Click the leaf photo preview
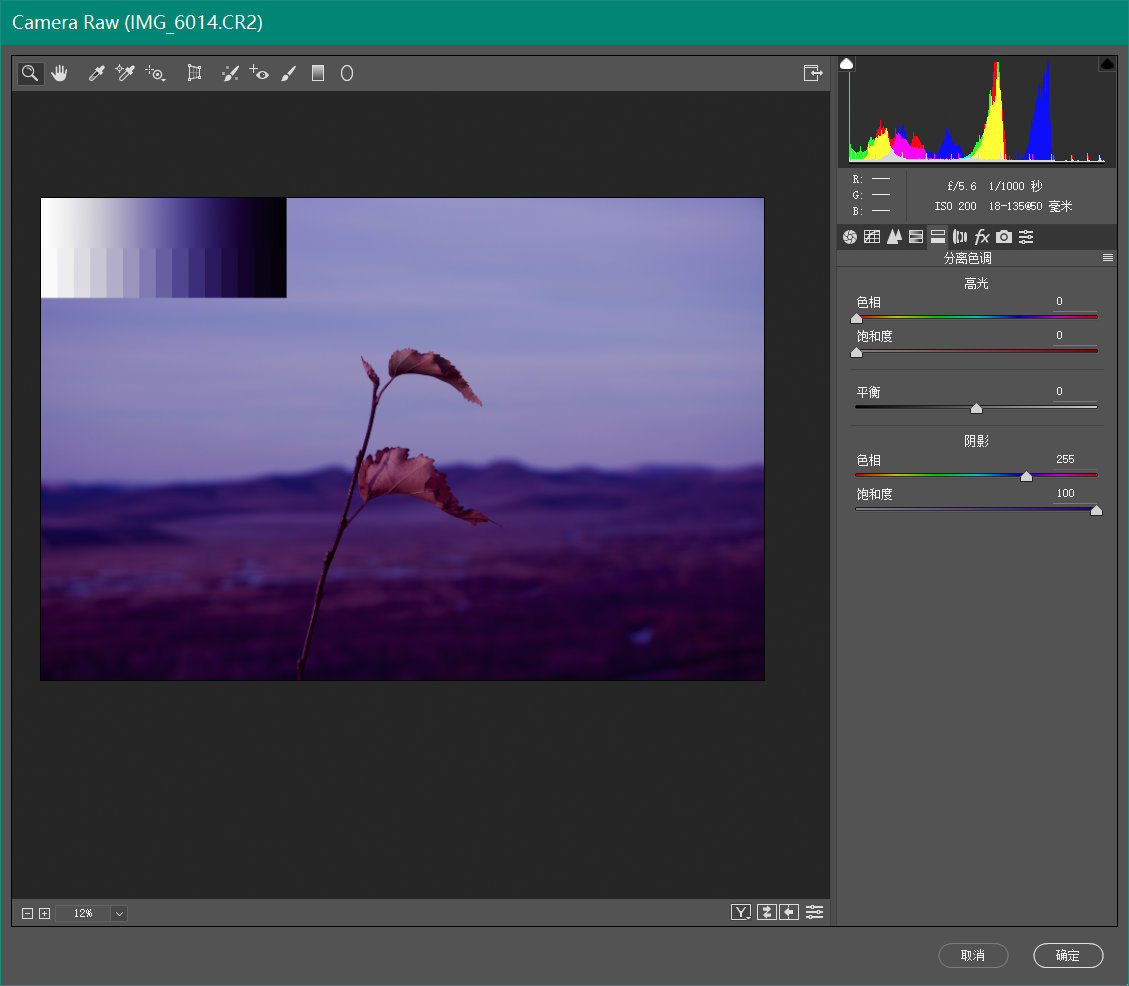The image size is (1129, 986). tap(402, 439)
